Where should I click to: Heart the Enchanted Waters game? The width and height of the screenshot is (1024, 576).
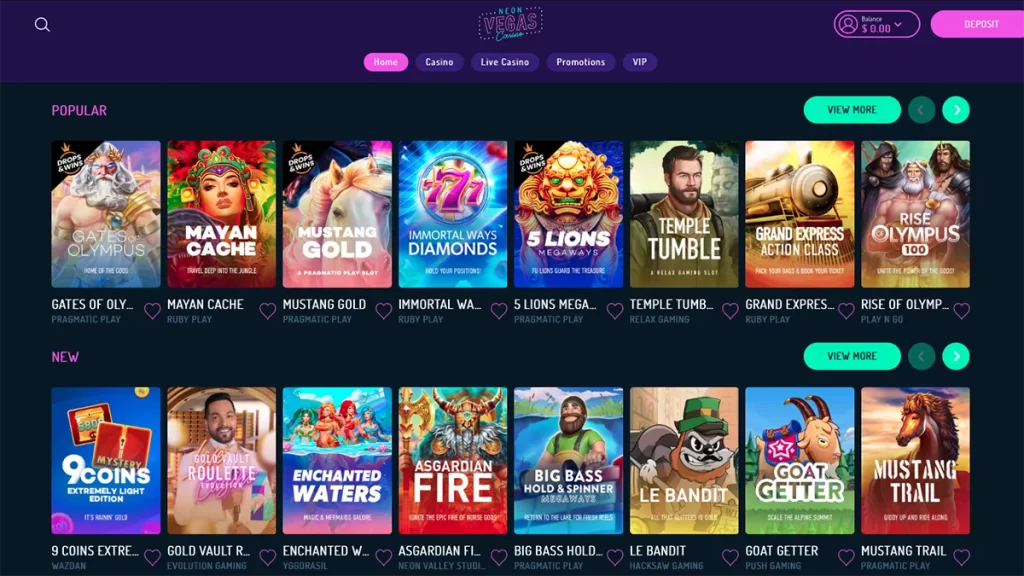click(383, 557)
